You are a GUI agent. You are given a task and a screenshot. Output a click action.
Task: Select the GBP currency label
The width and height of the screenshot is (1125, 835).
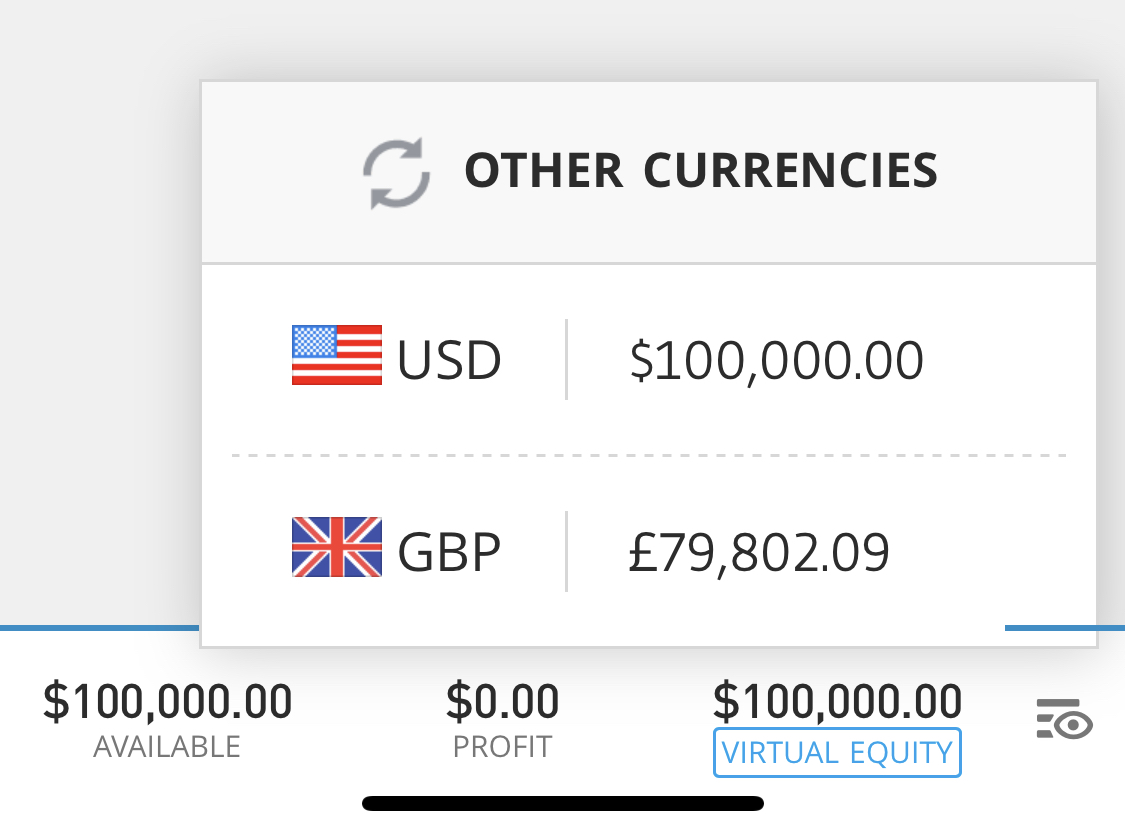coord(449,552)
